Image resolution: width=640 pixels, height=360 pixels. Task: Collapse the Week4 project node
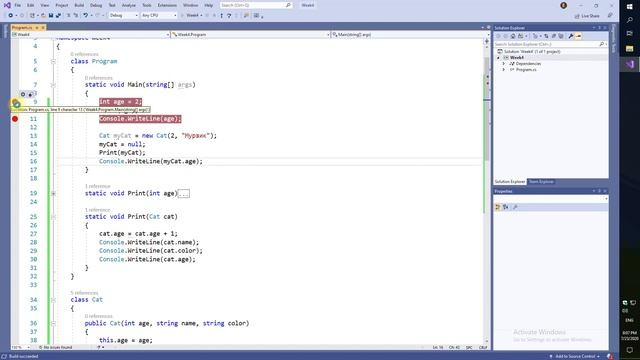pyautogui.click(x=498, y=58)
